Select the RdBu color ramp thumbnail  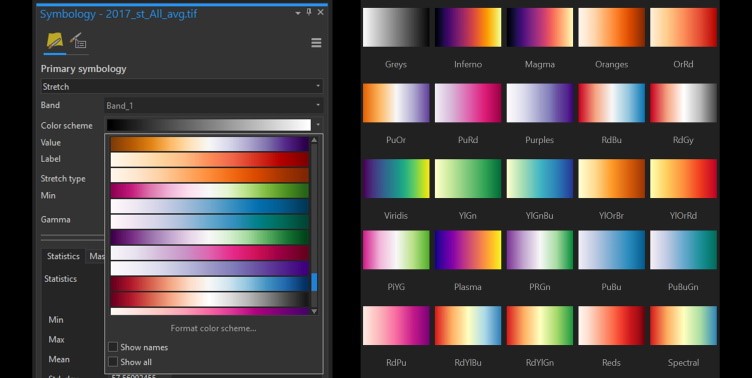(611, 103)
